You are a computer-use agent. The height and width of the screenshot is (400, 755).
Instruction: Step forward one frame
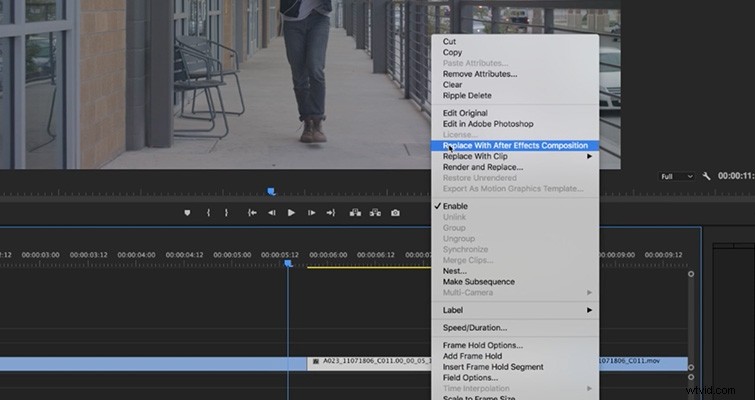[312, 213]
